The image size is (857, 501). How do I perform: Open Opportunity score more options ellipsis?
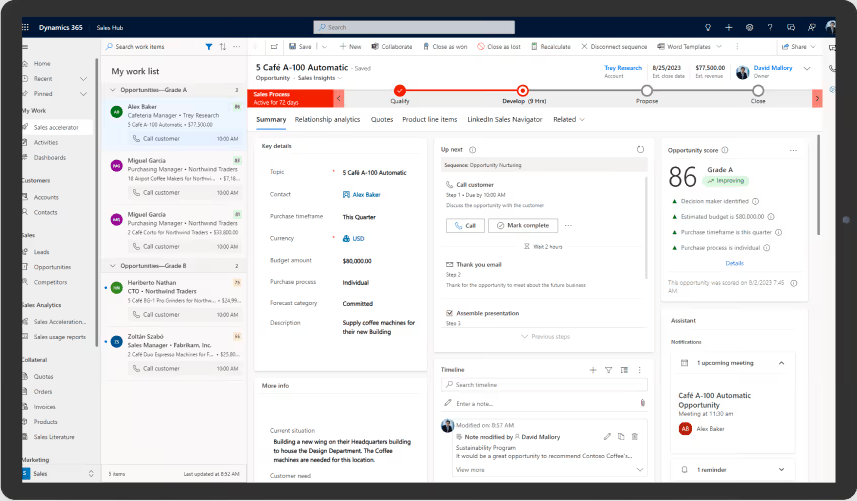[x=793, y=150]
